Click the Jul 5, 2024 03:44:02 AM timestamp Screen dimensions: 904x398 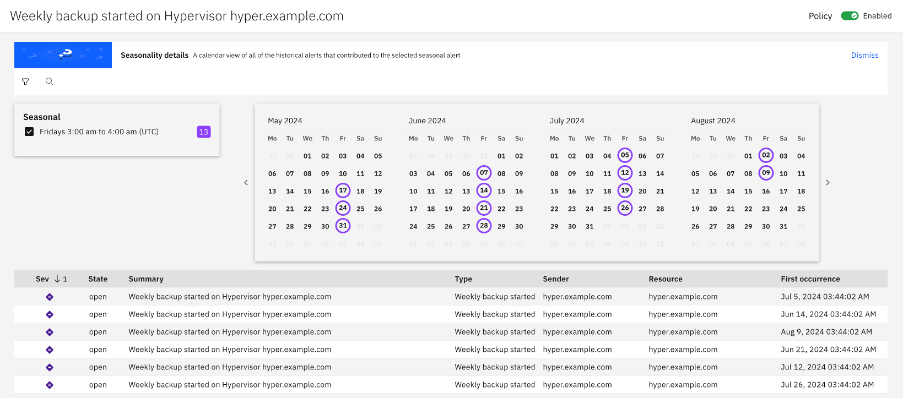pyautogui.click(x=824, y=297)
